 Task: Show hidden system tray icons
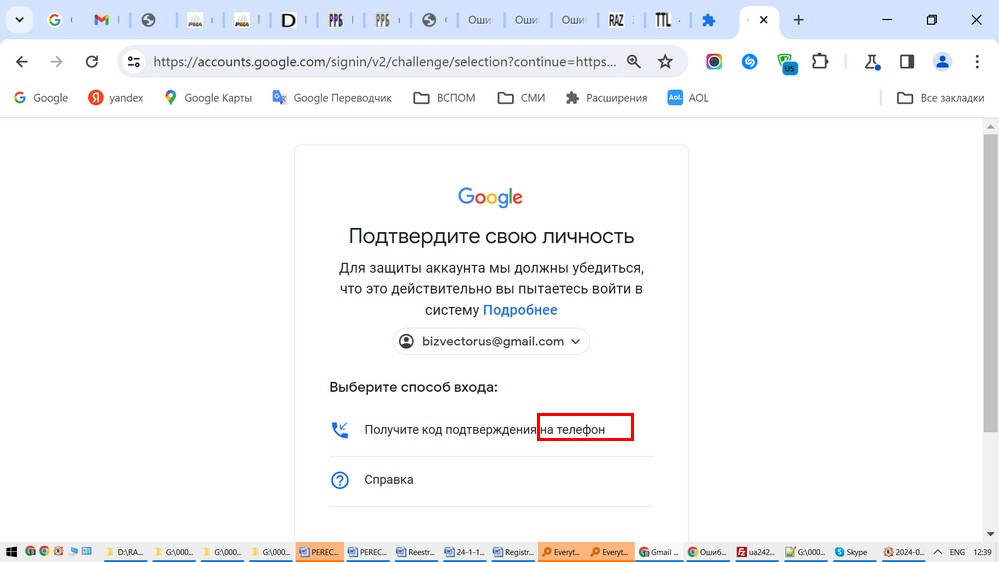tap(938, 552)
